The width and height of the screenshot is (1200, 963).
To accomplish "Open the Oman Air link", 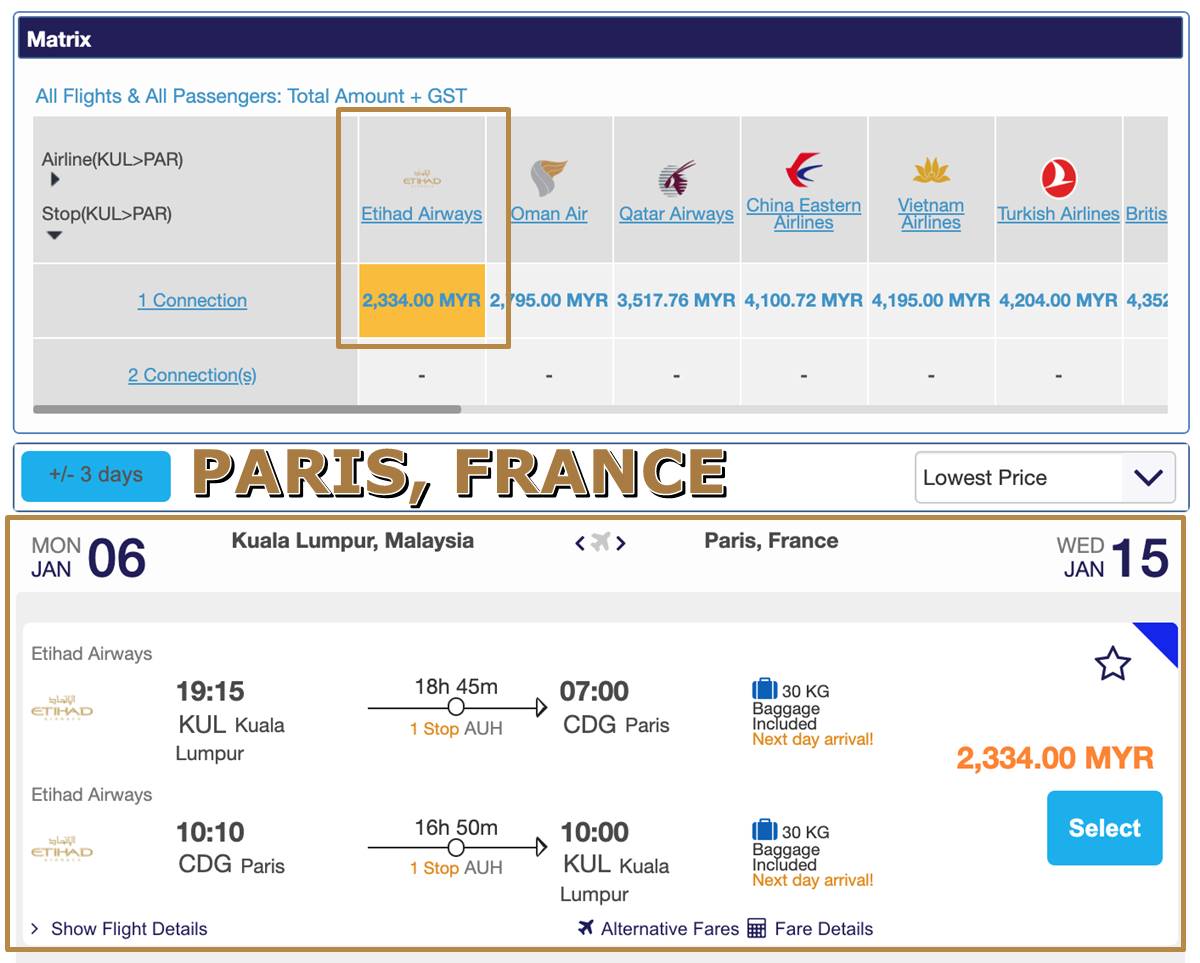I will 549,214.
